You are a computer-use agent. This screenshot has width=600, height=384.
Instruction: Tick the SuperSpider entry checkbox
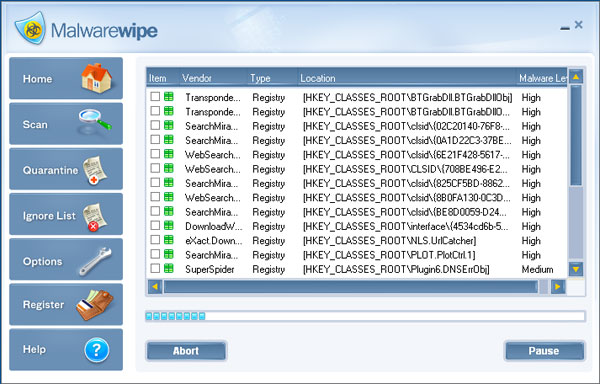click(155, 268)
